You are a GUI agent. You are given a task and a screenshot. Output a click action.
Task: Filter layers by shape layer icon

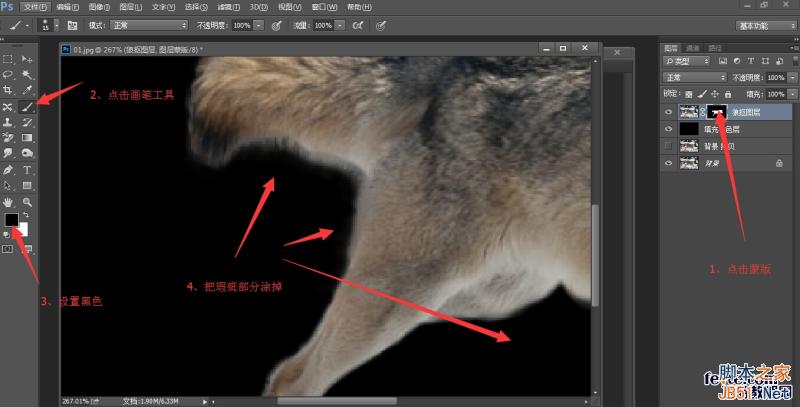click(765, 61)
